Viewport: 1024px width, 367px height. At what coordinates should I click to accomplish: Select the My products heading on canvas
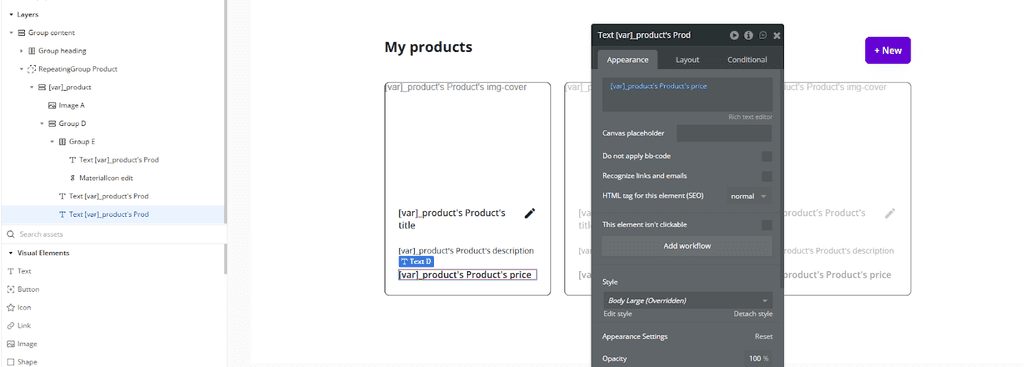pyautogui.click(x=428, y=47)
